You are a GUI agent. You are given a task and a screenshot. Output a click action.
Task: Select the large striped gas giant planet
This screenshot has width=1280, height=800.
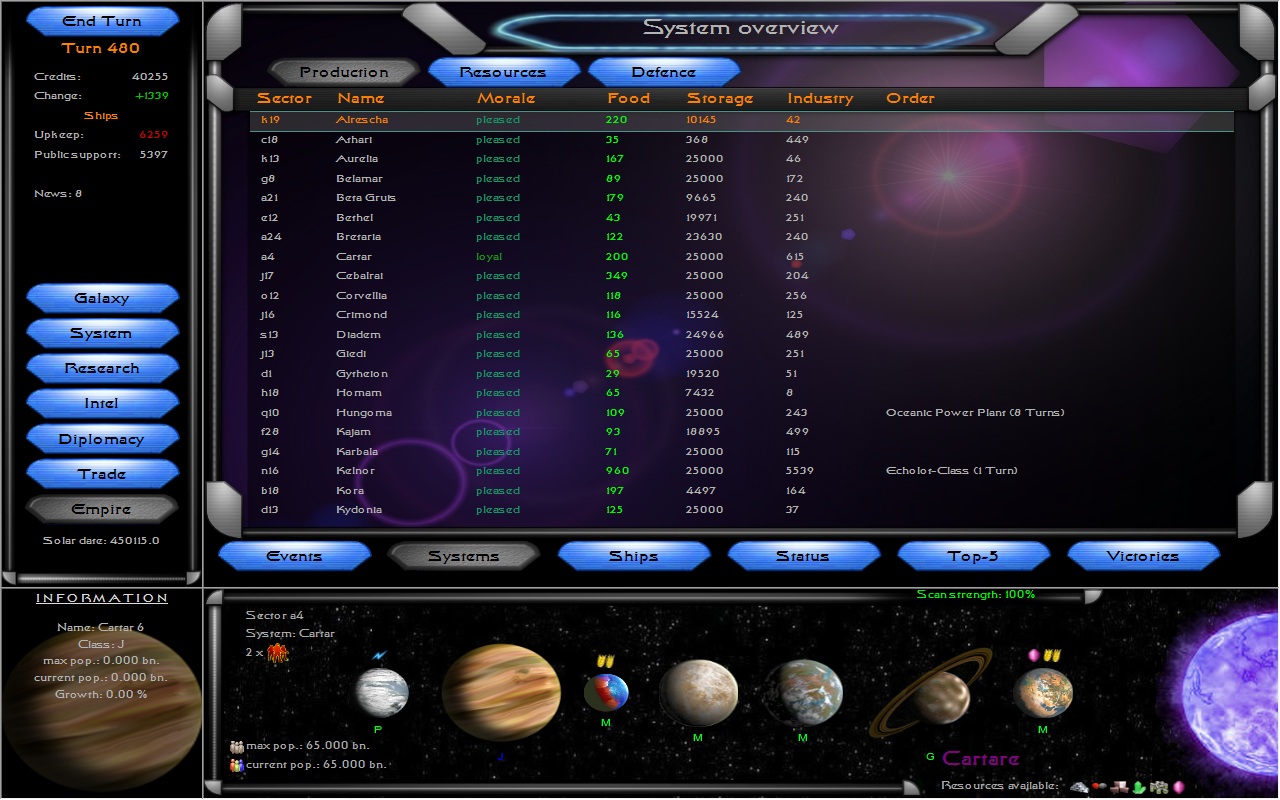coord(500,692)
